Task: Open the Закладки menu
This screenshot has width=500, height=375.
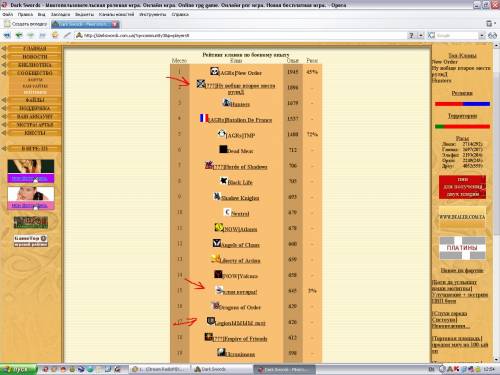Action: (60, 14)
